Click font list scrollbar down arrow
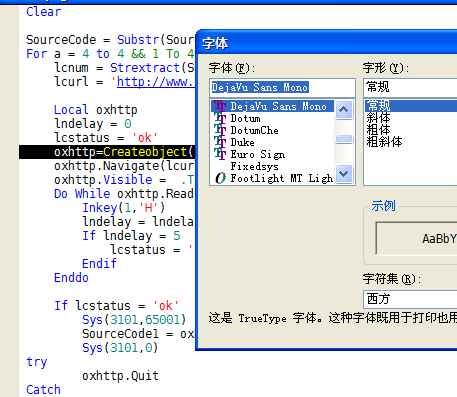457x397 pixels. (x=344, y=174)
